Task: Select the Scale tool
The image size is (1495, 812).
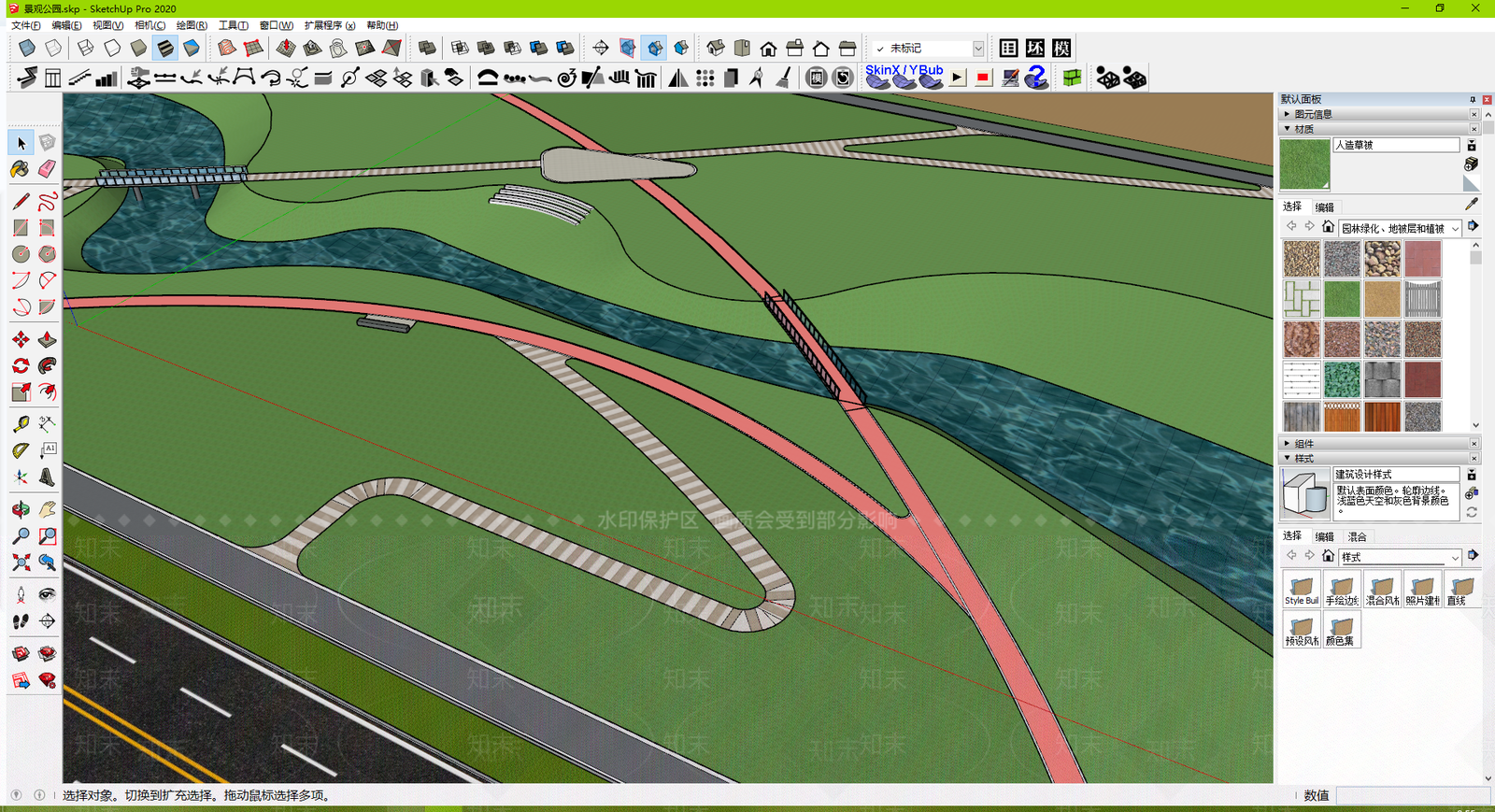Action: pyautogui.click(x=21, y=392)
